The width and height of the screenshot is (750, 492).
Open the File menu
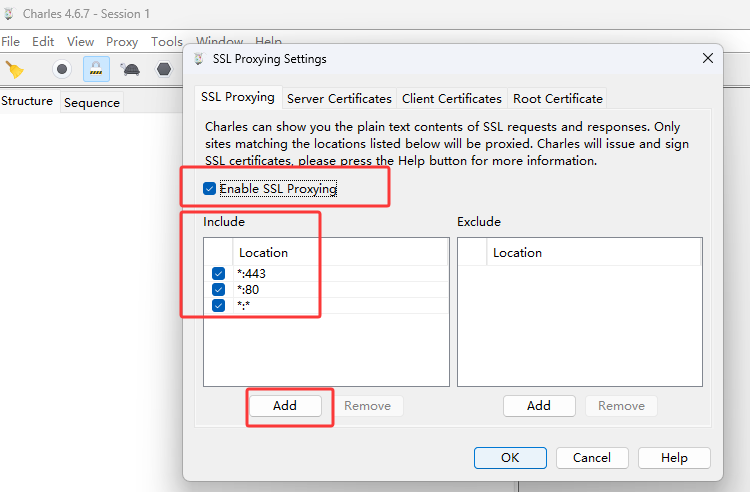click(x=11, y=42)
